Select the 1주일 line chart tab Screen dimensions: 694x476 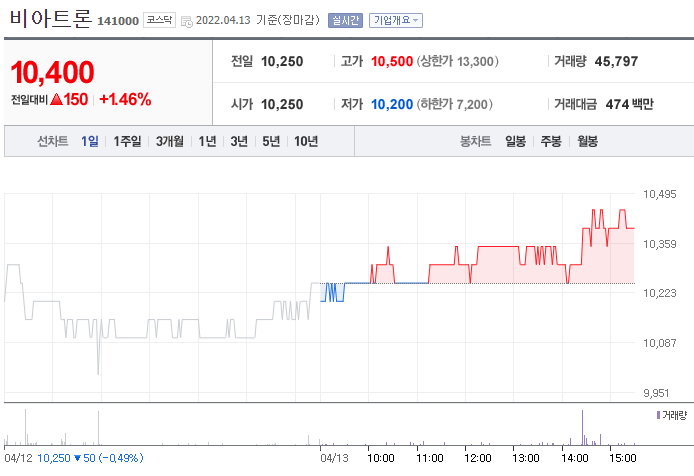[127, 141]
